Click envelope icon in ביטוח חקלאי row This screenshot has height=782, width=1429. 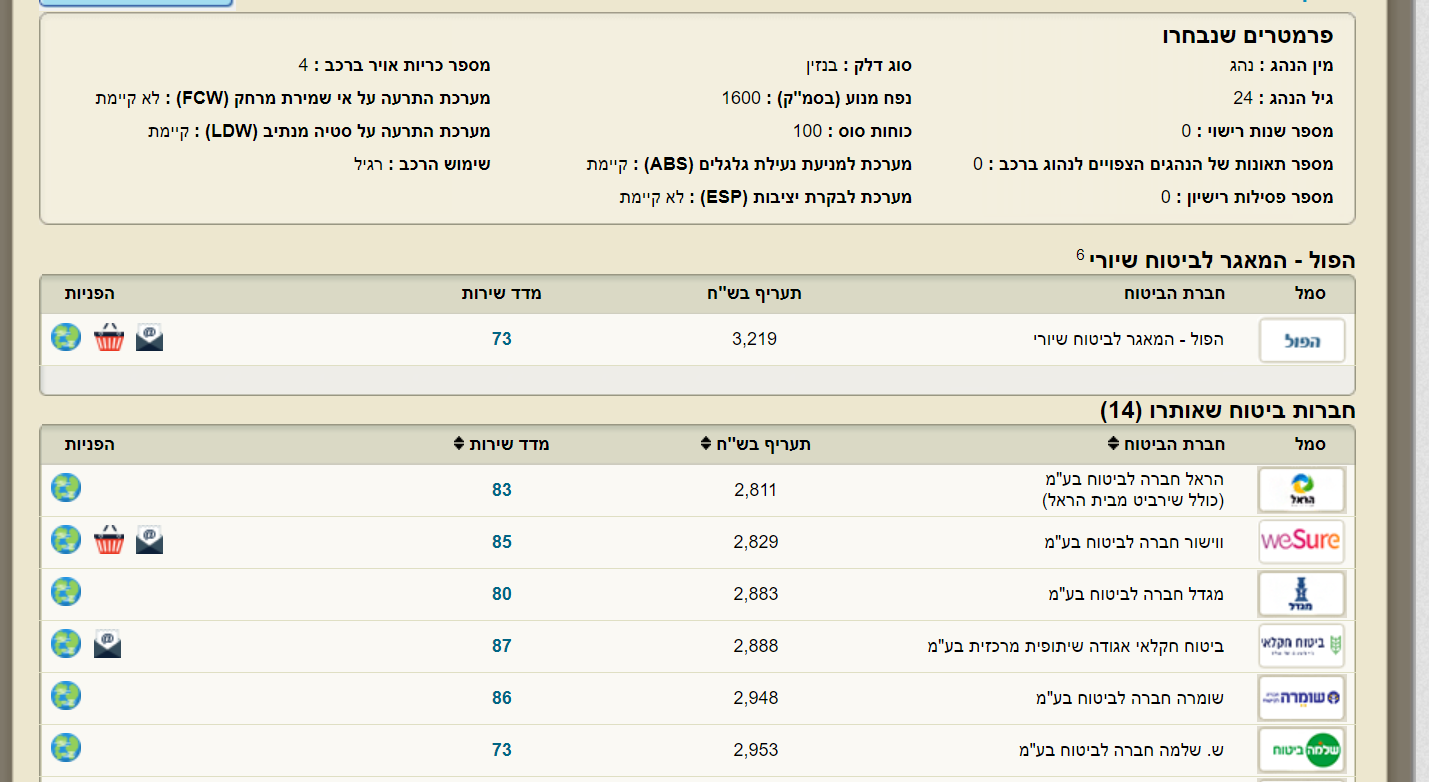(x=107, y=644)
